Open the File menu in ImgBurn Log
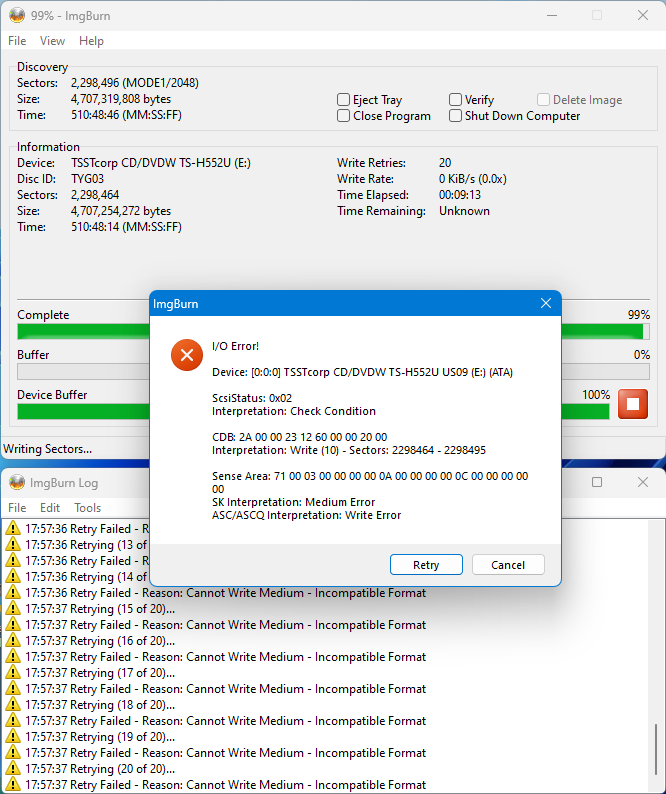Image resolution: width=666 pixels, height=794 pixels. [17, 508]
